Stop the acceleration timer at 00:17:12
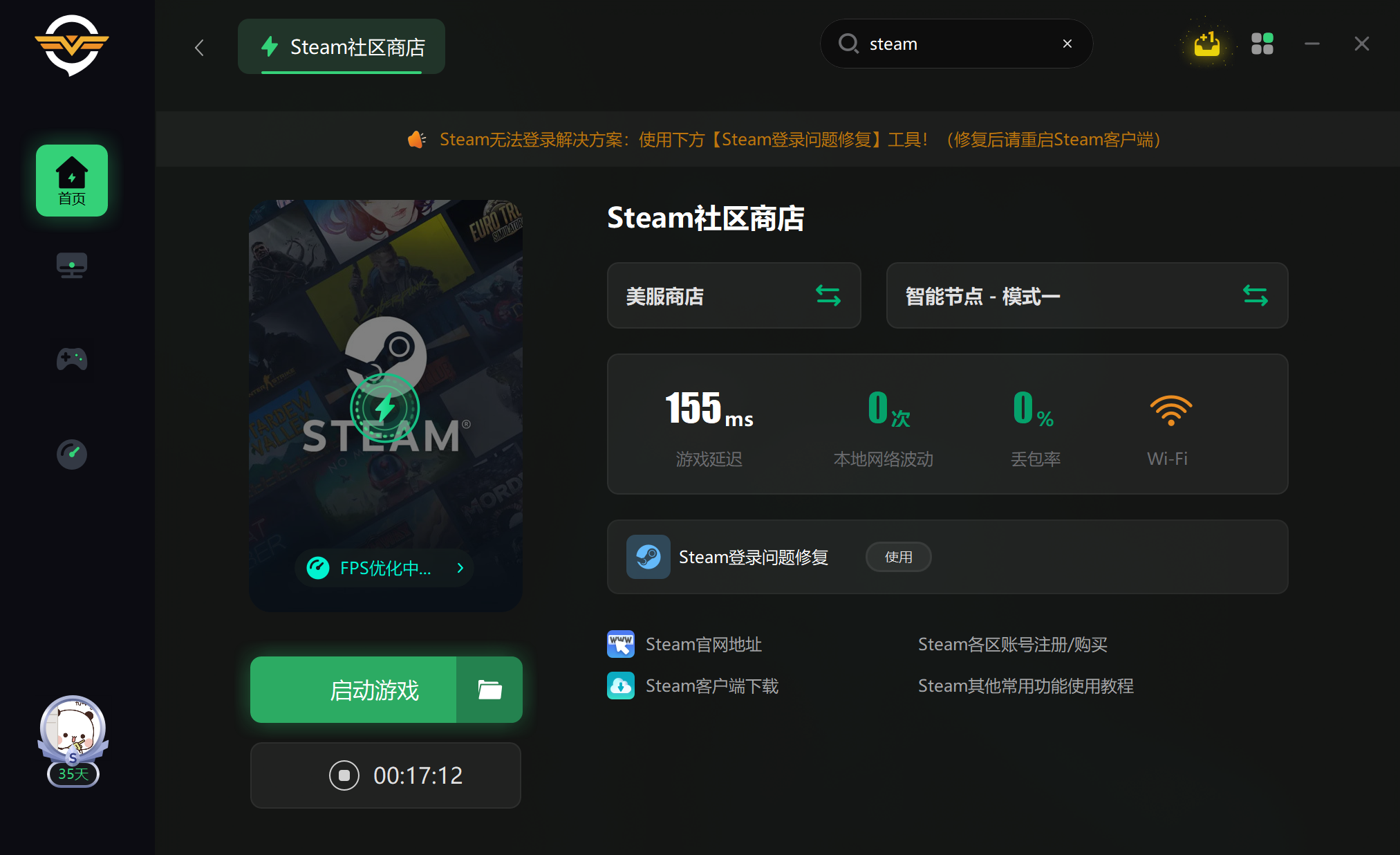This screenshot has width=1400, height=855. coord(344,775)
